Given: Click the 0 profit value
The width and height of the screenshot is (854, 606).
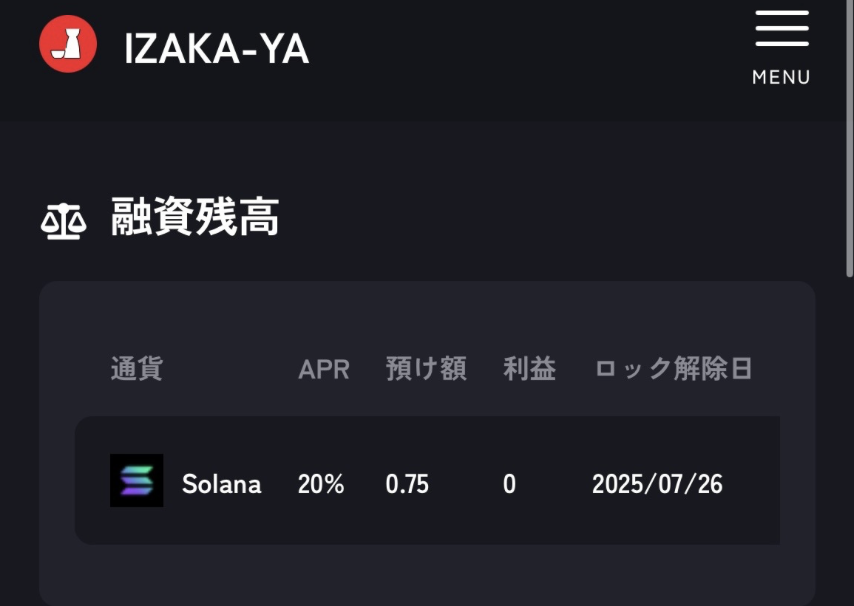Looking at the screenshot, I should tap(509, 484).
